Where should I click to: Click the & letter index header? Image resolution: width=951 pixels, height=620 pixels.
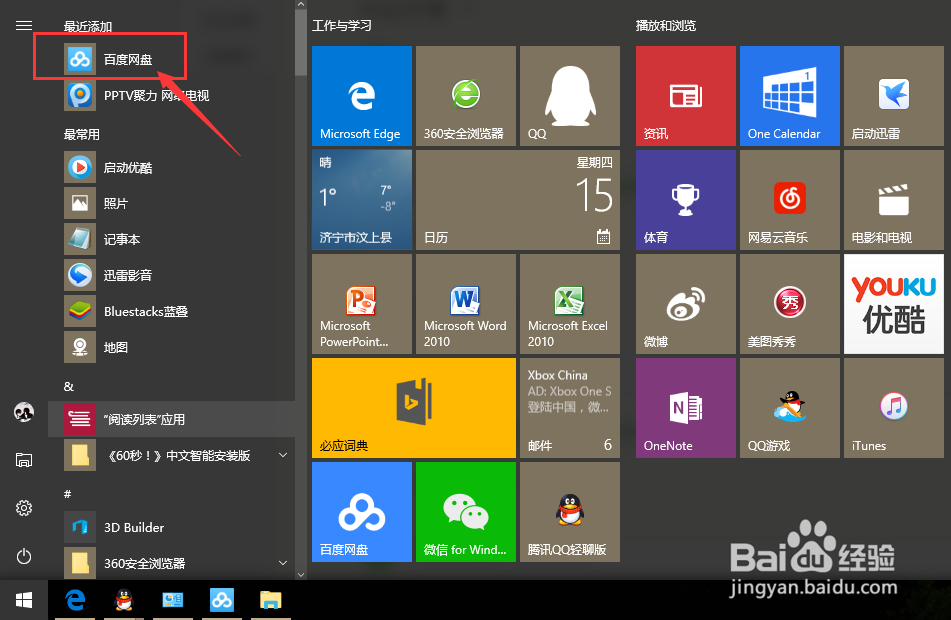click(x=69, y=386)
